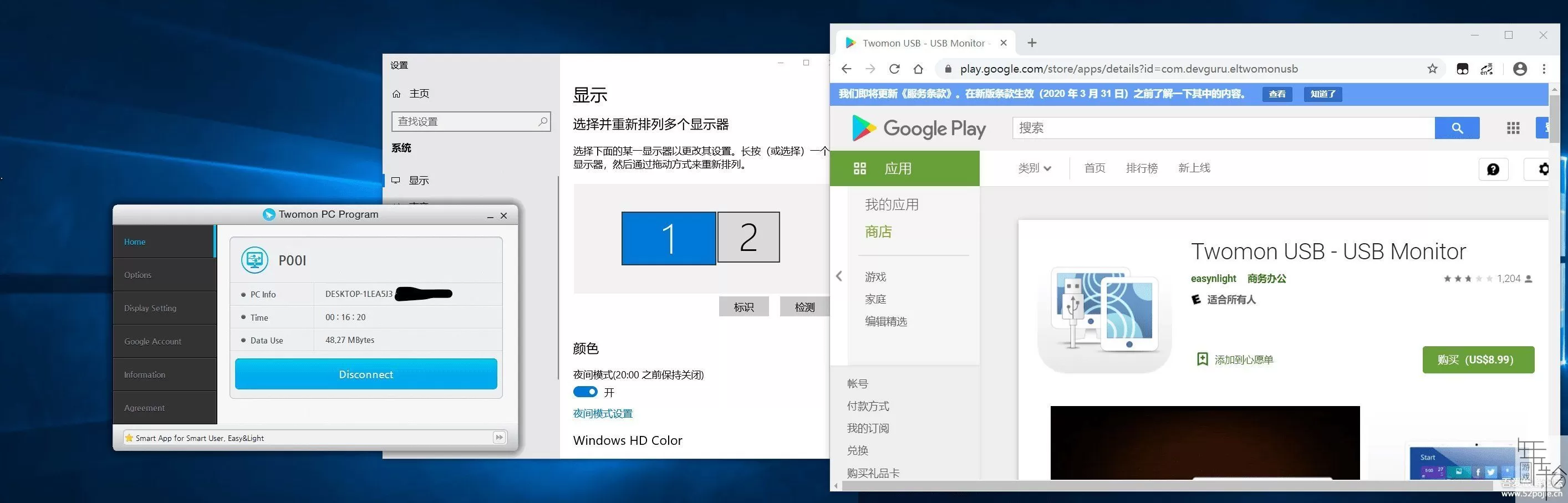The image size is (1568, 503).
Task: Close the Twomon USB tab
Action: [1004, 43]
